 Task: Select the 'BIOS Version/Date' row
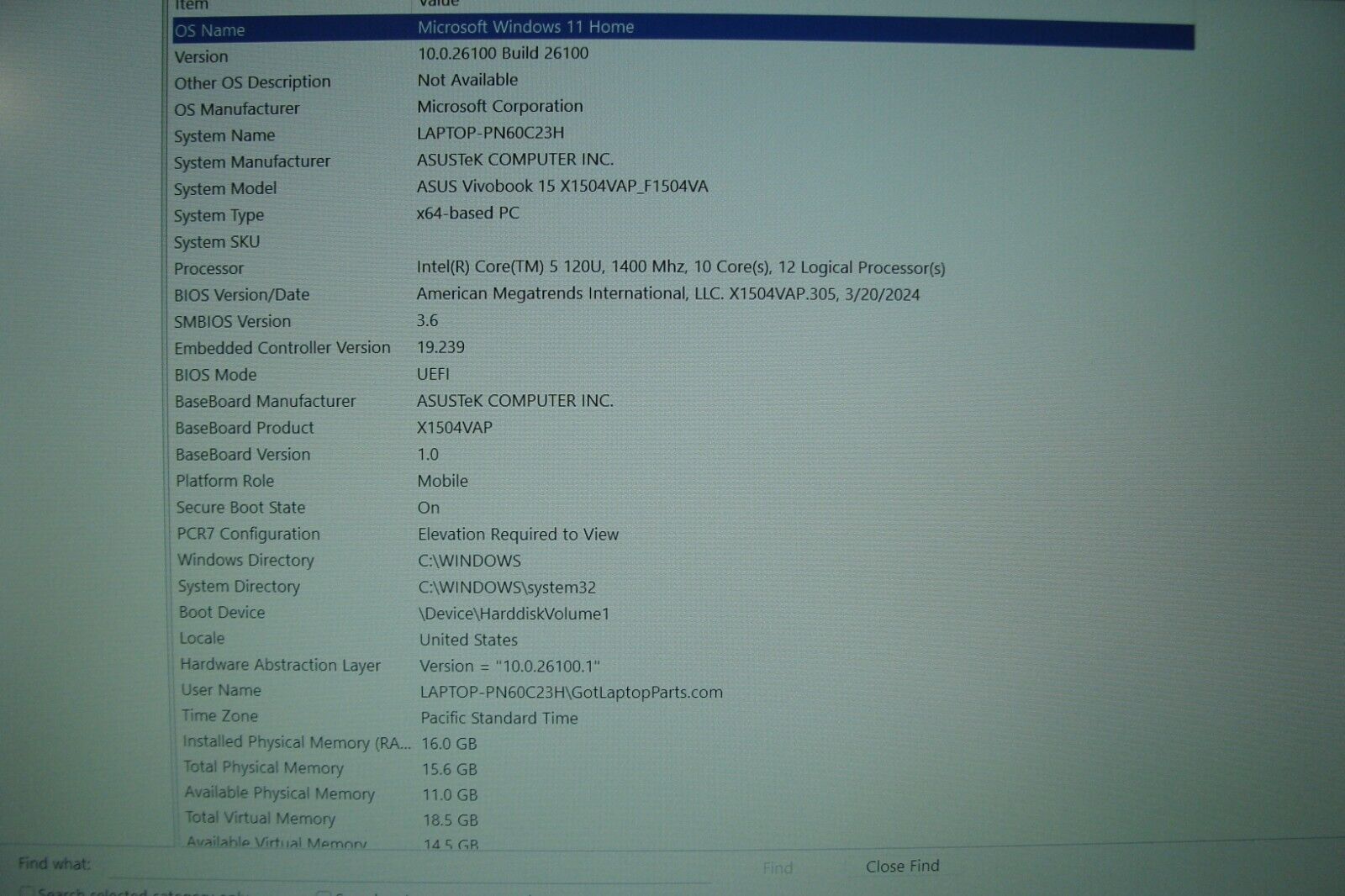click(241, 295)
